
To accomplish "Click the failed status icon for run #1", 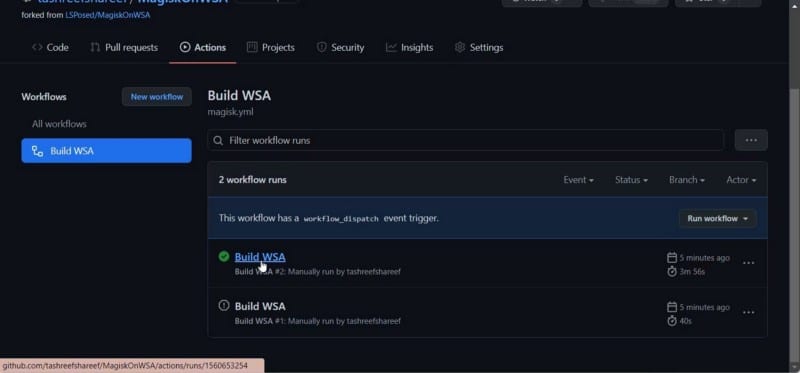I will click(x=223, y=305).
